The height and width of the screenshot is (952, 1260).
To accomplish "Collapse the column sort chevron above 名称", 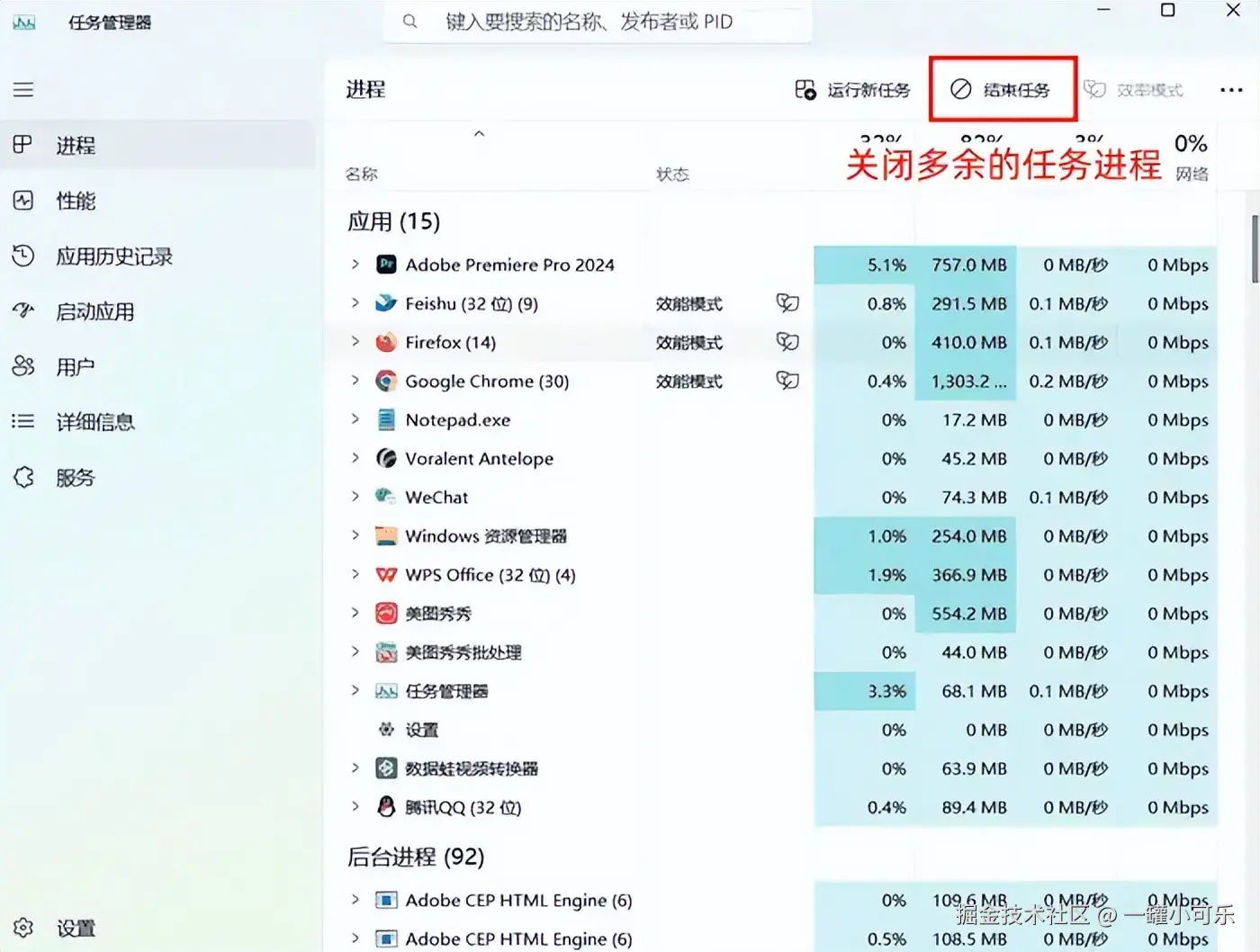I will click(480, 133).
